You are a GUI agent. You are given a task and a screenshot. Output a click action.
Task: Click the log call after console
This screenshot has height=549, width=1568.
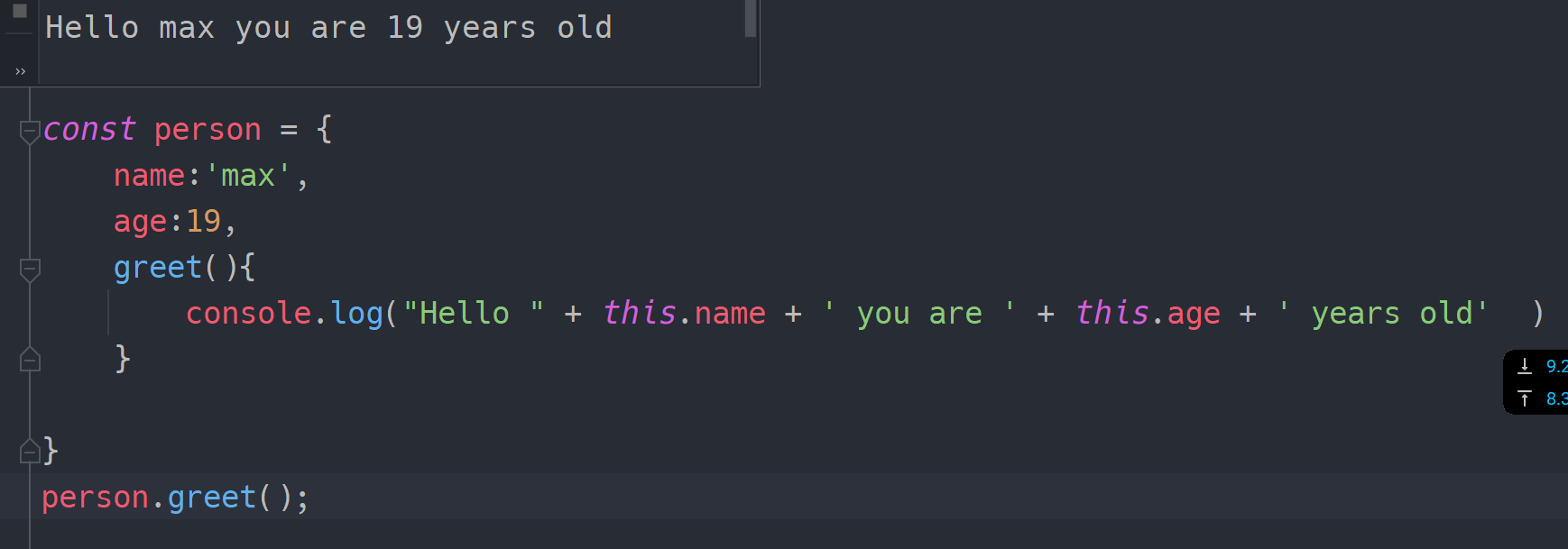[x=356, y=314]
